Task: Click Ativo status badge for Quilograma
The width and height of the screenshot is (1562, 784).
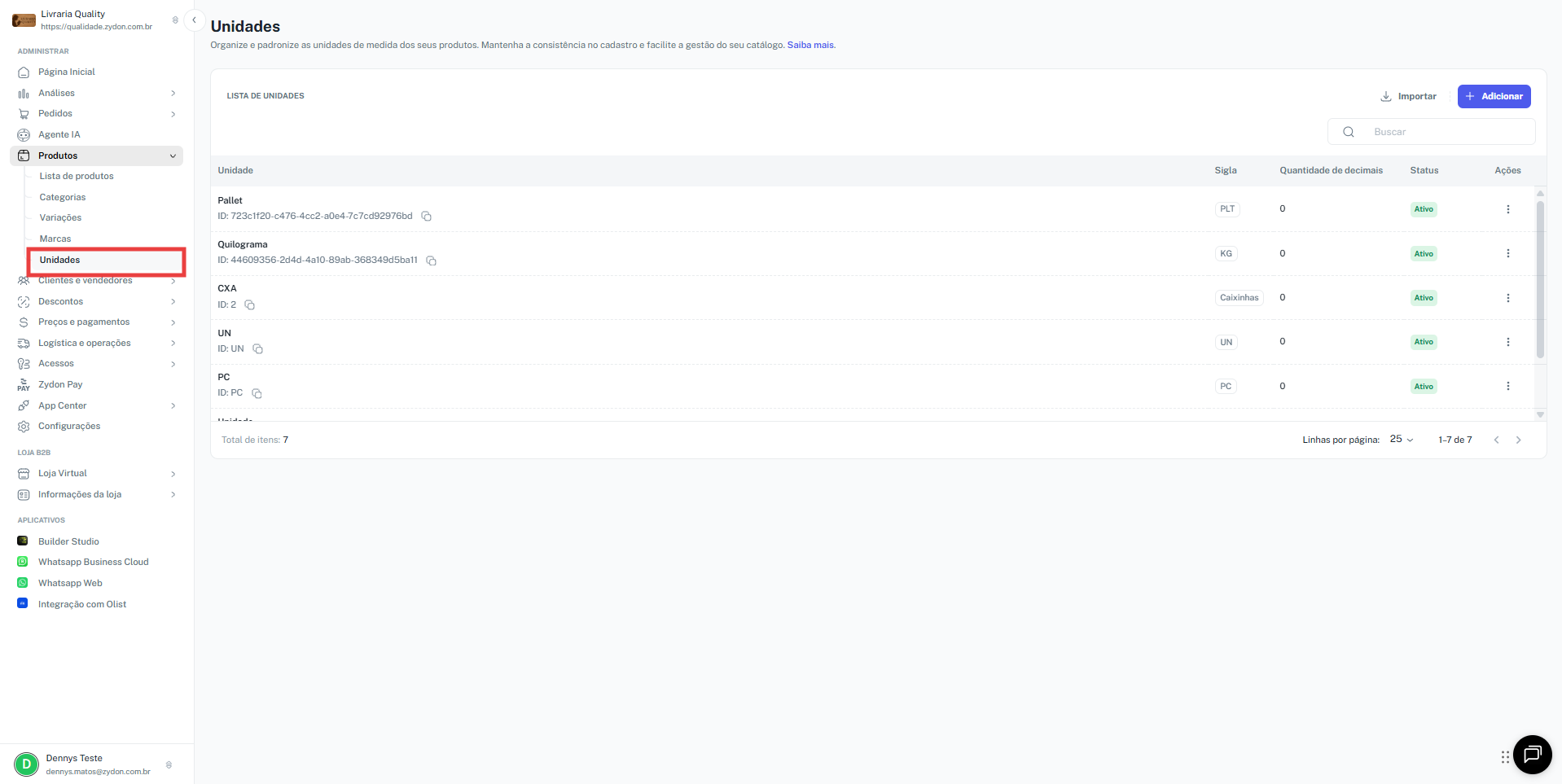Action: [x=1424, y=254]
